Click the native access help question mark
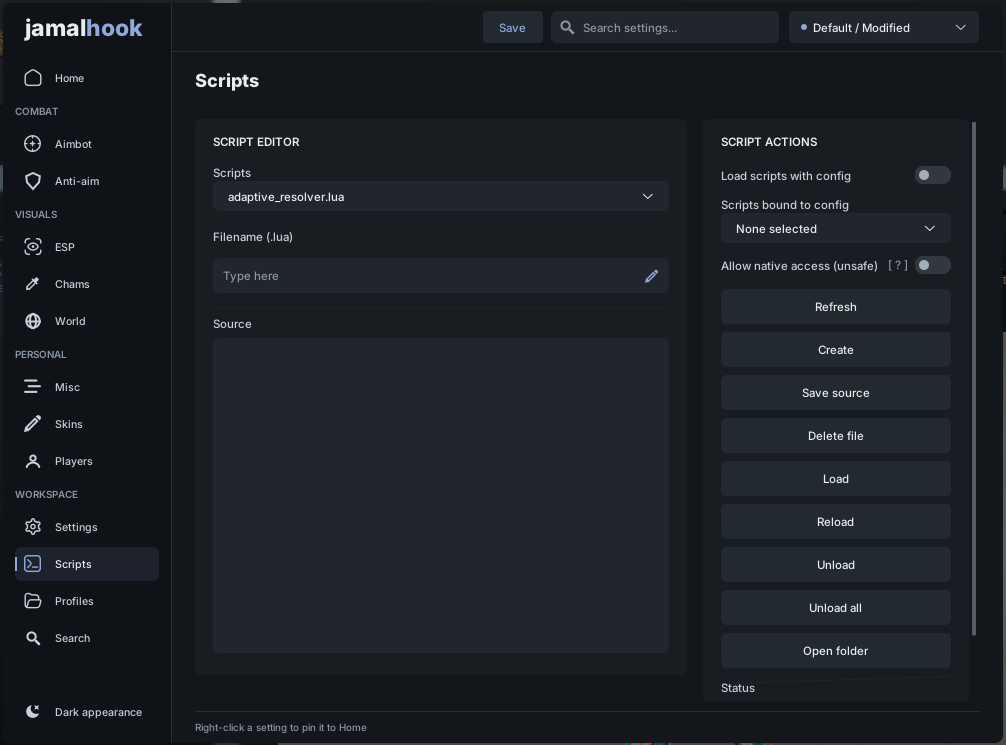Image resolution: width=1006 pixels, height=745 pixels. tap(898, 265)
